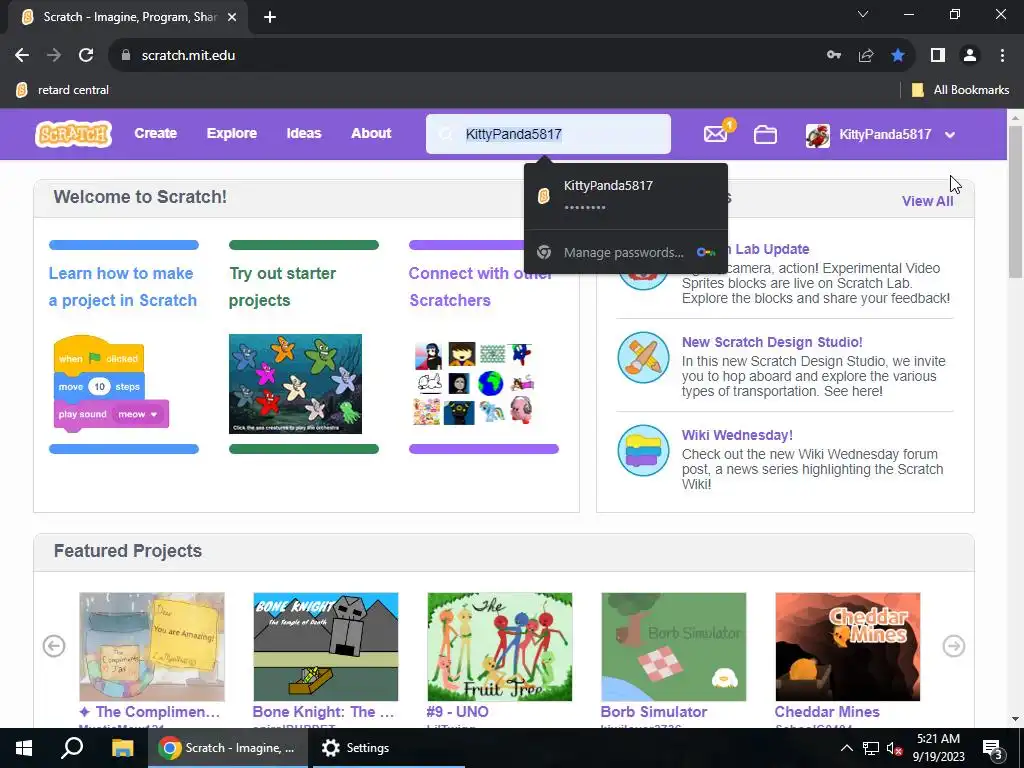Open All Bookmarks folder

960,90
